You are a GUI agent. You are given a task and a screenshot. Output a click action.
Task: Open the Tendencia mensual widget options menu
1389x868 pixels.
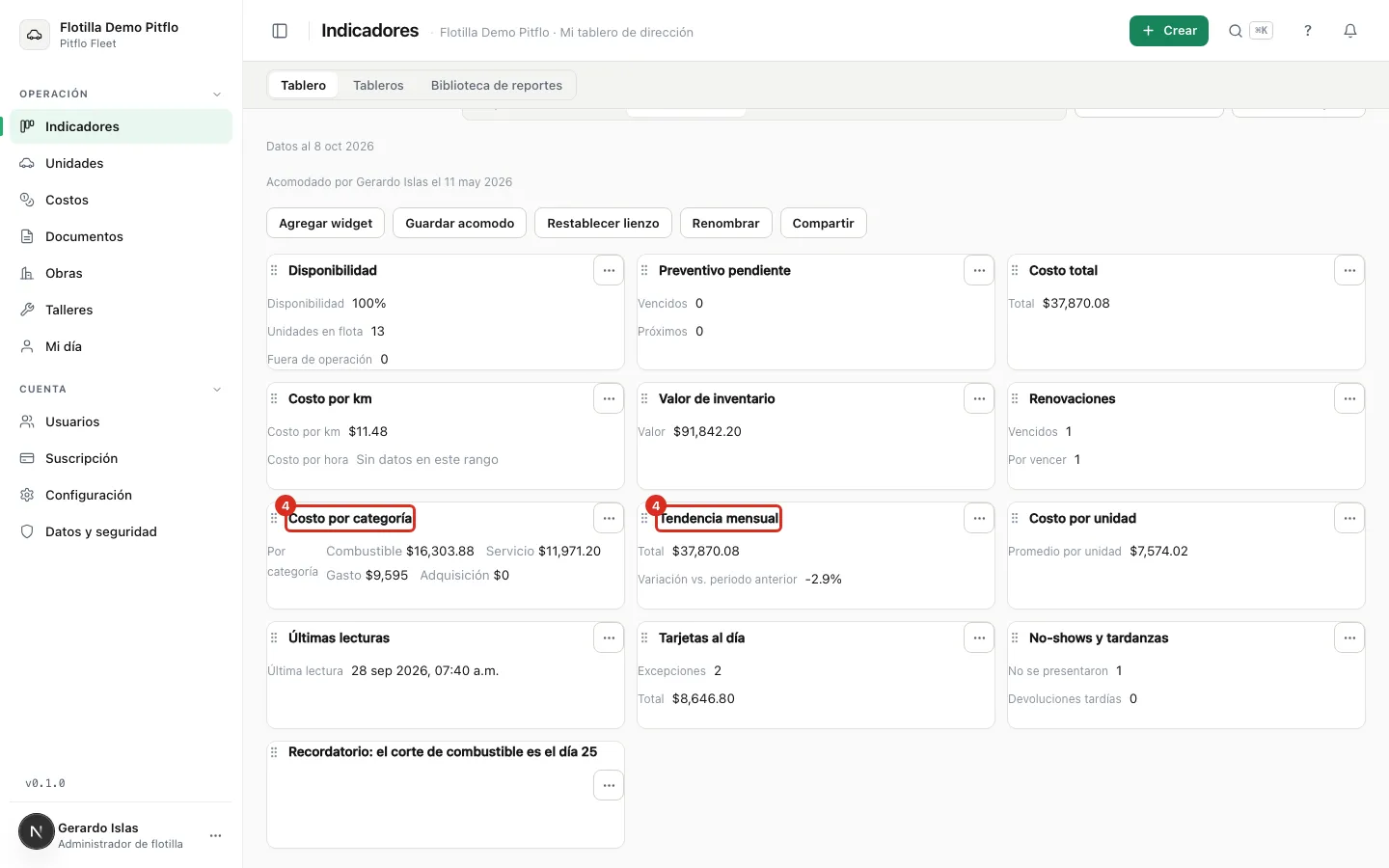pos(979,519)
